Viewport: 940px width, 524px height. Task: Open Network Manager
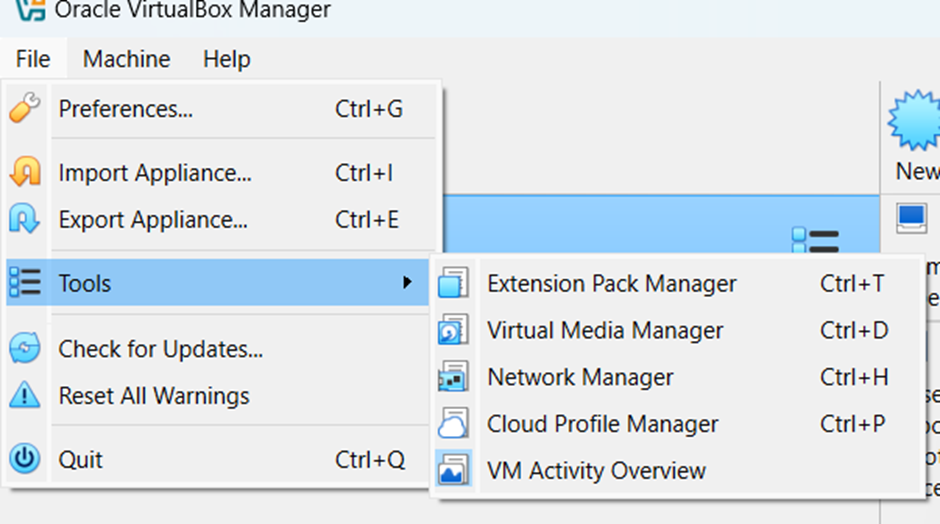pyautogui.click(x=677, y=377)
